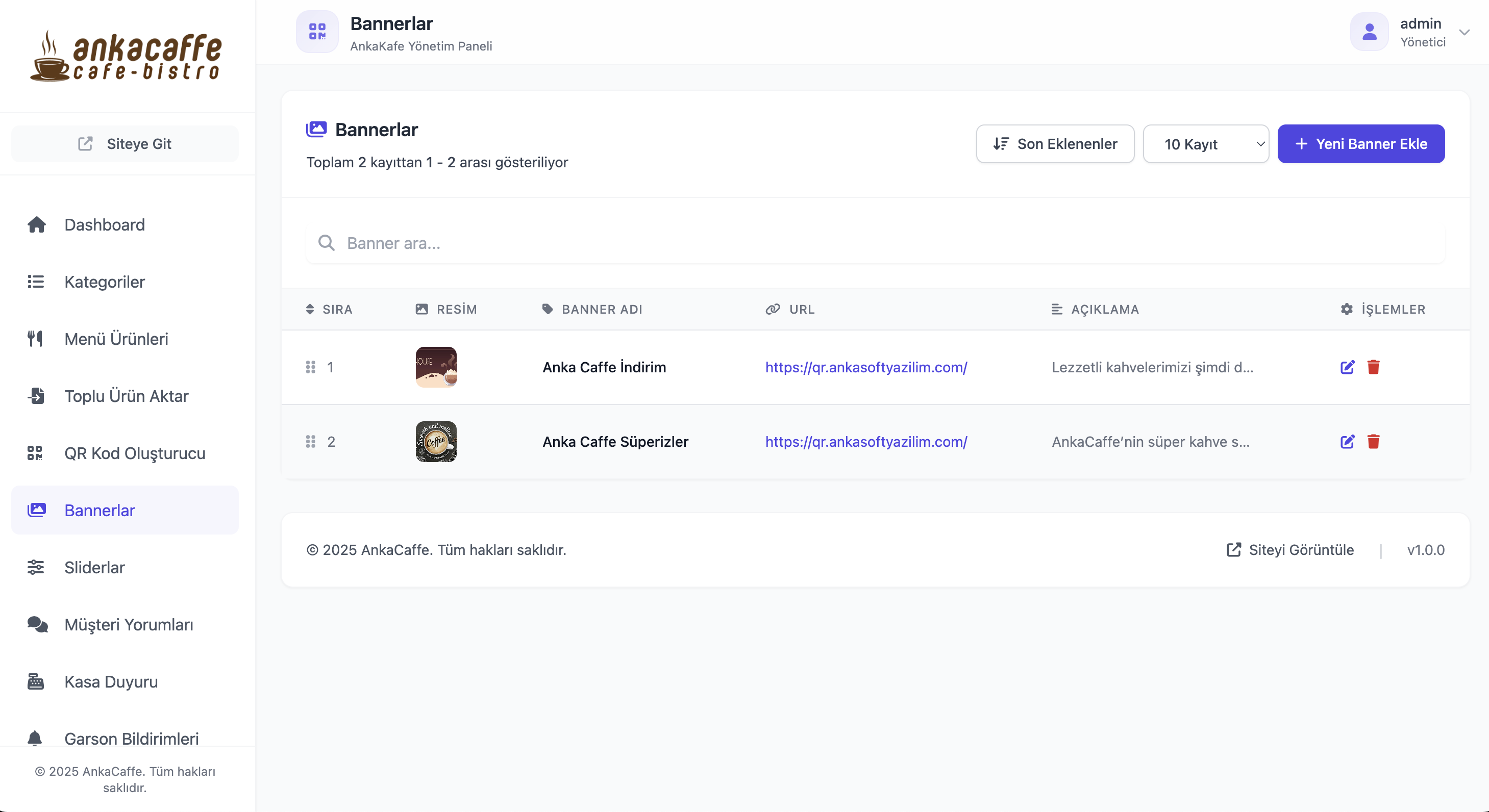Image resolution: width=1489 pixels, height=812 pixels.
Task: Open the Siteye Git button
Action: click(125, 144)
